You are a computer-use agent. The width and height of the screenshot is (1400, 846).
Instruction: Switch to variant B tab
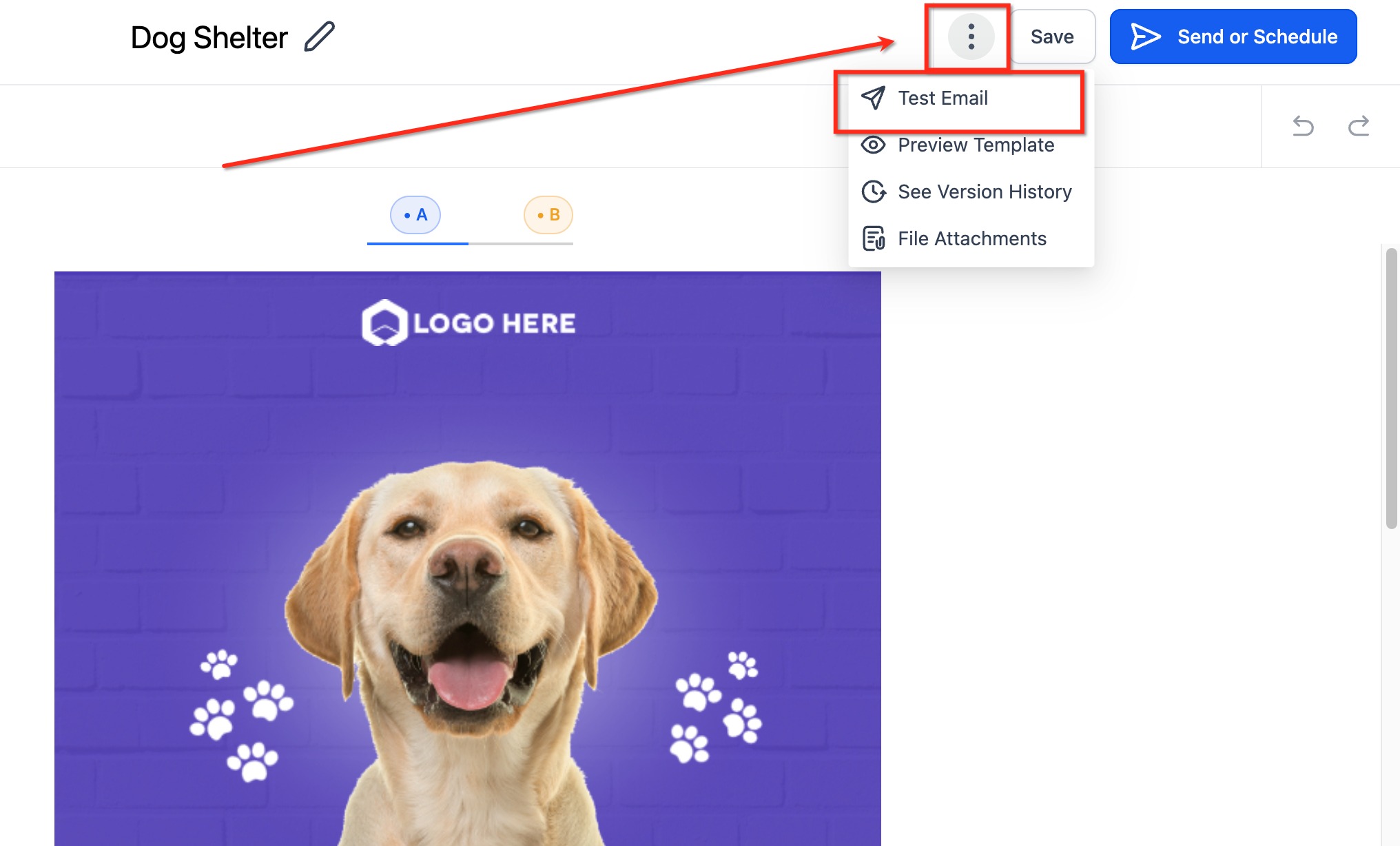[x=548, y=215]
